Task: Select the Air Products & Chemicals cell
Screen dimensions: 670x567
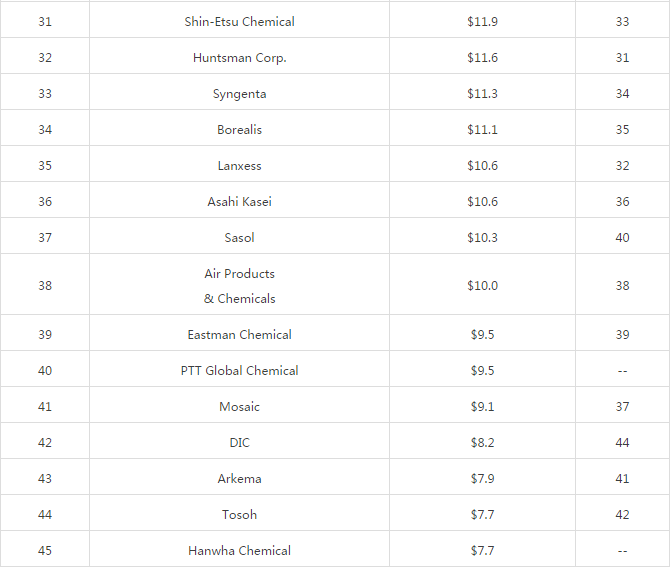Action: point(239,286)
